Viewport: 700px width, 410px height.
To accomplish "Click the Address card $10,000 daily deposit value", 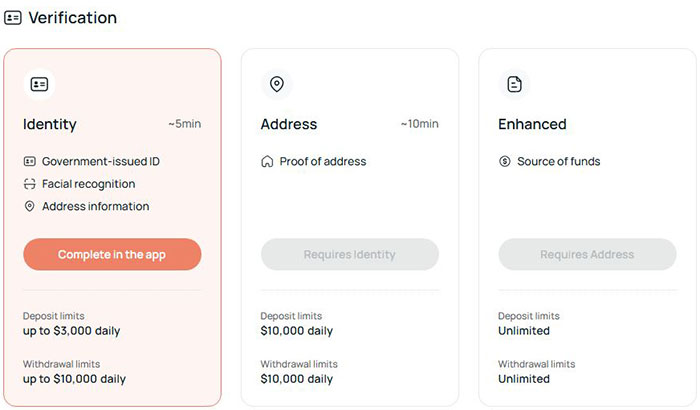I will pyautogui.click(x=296, y=331).
